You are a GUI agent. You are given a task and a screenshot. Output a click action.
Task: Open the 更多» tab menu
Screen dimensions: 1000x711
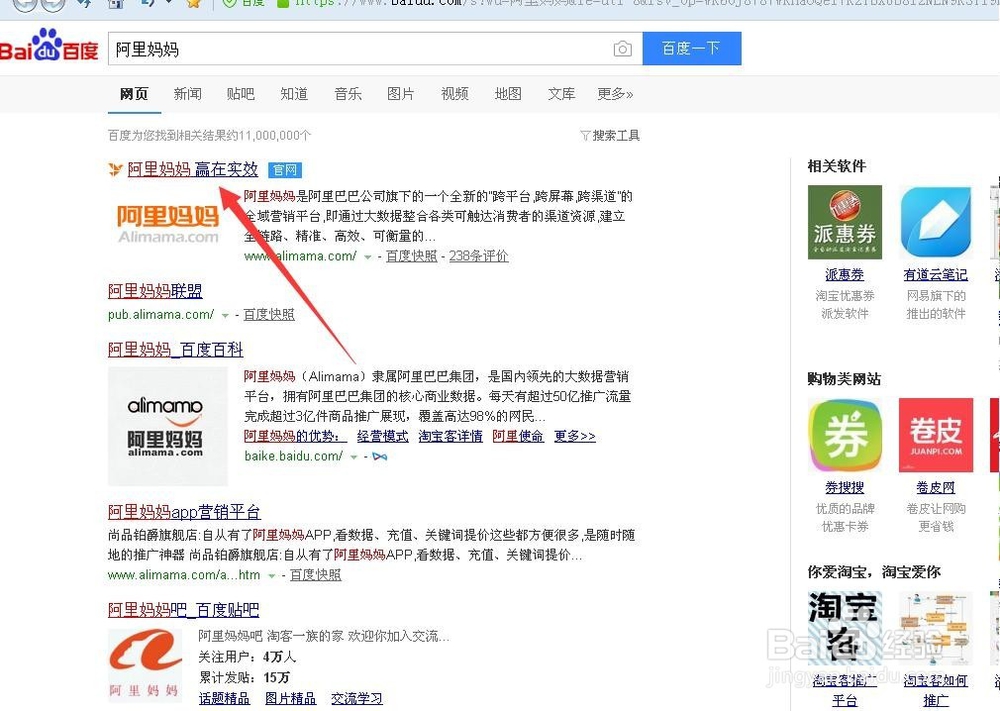click(615, 94)
